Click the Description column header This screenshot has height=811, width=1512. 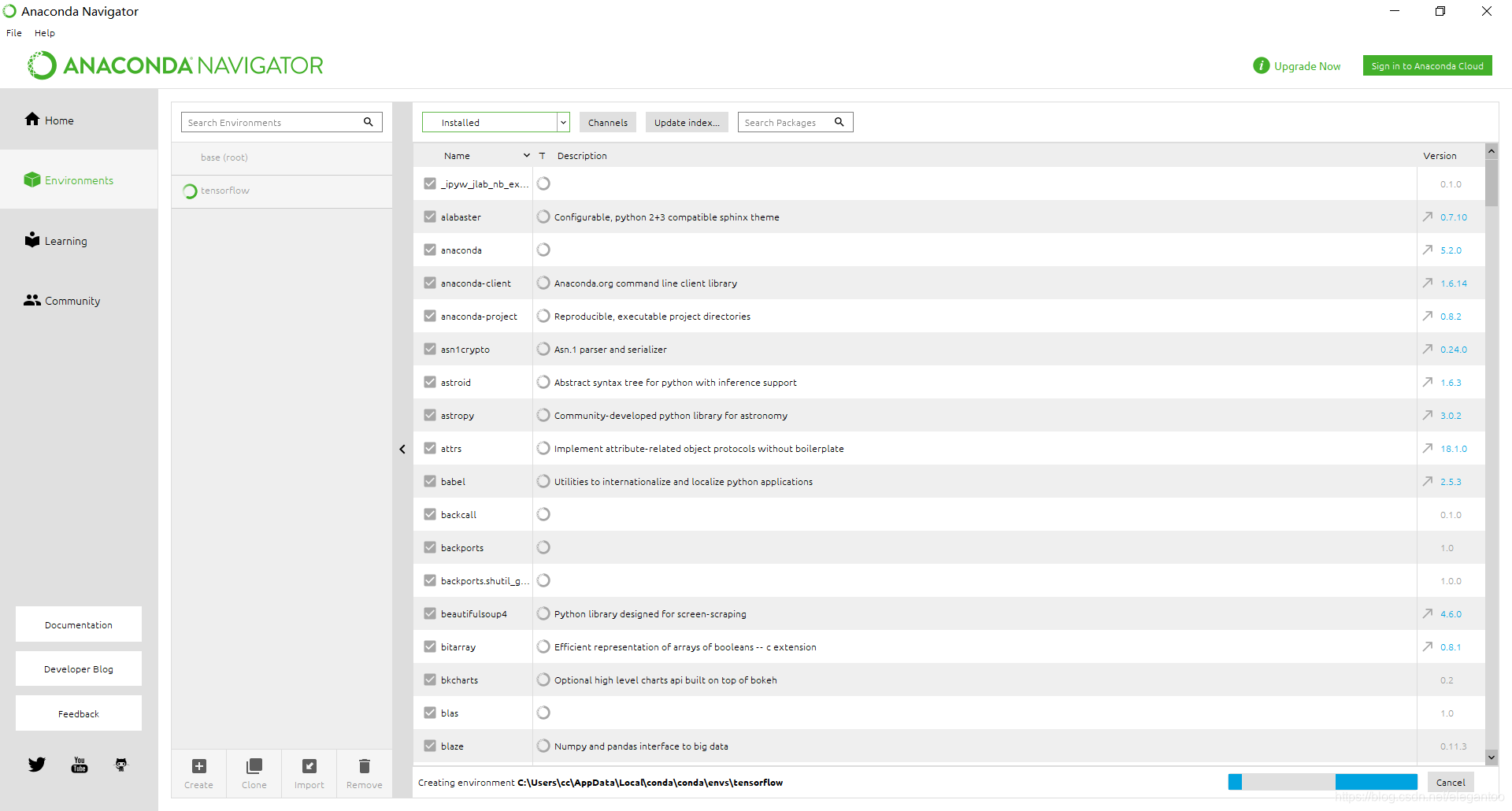point(582,156)
